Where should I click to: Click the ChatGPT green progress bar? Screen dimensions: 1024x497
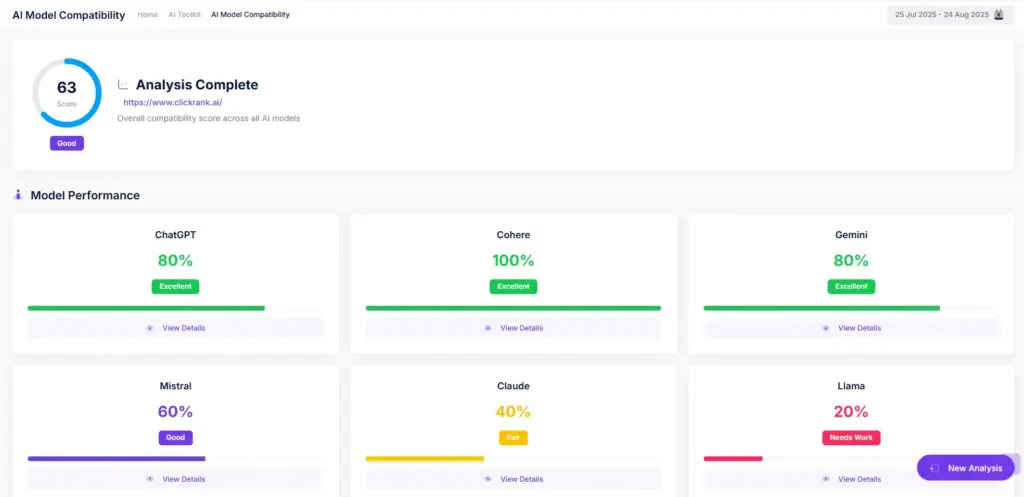click(146, 308)
